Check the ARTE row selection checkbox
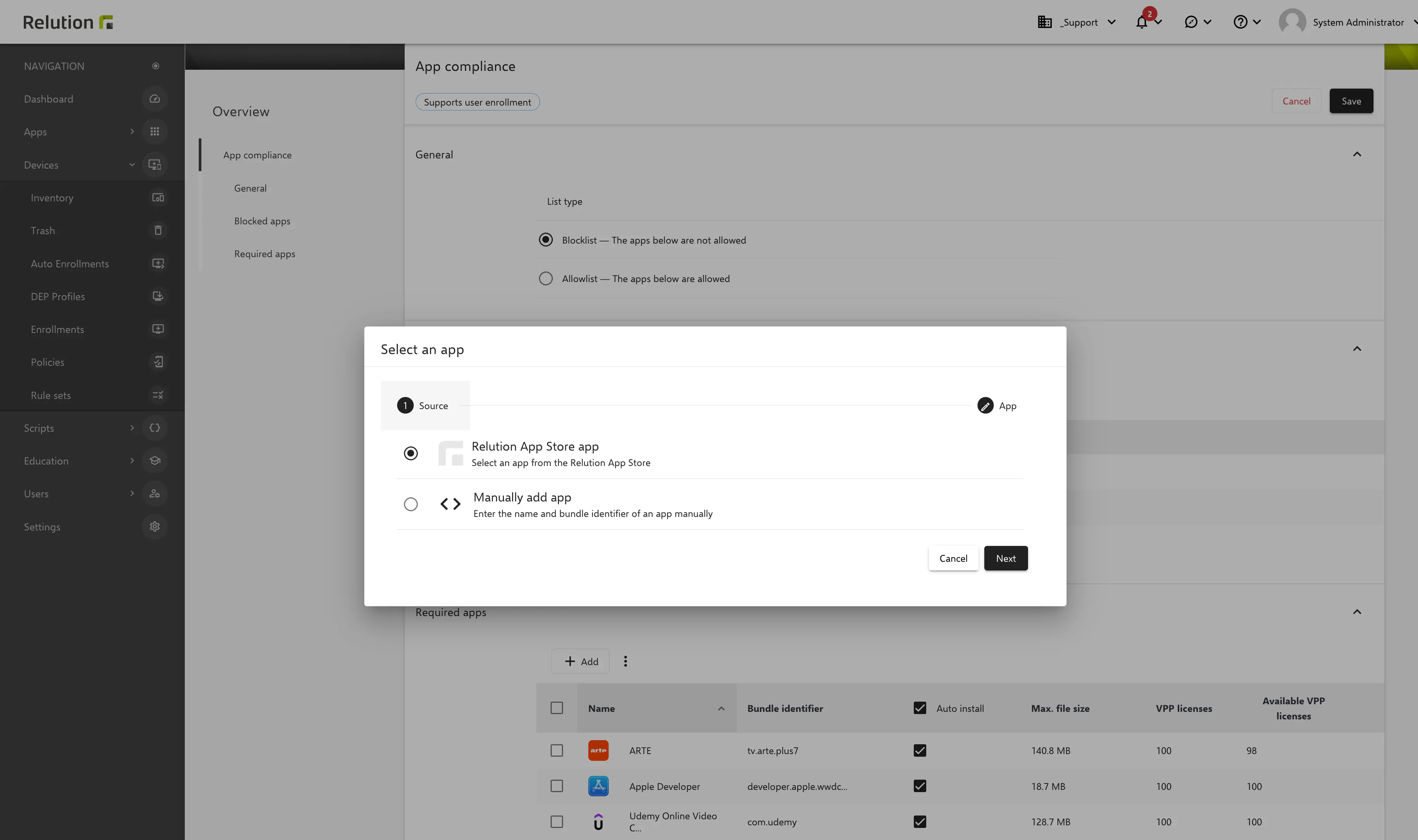 tap(556, 750)
